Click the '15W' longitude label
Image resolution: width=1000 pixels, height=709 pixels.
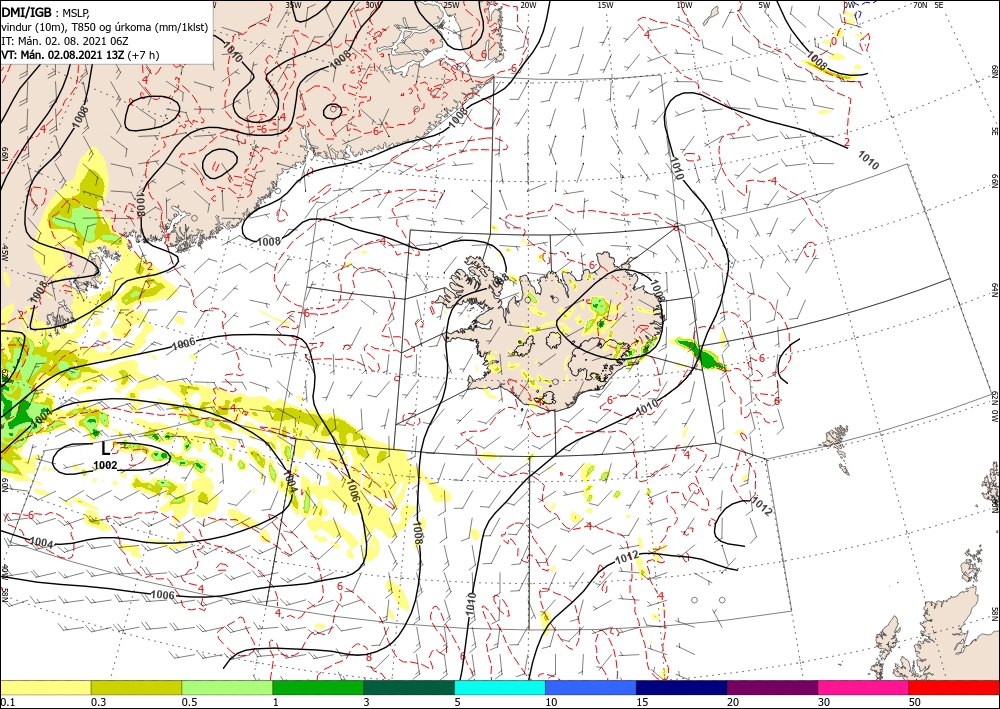pos(605,5)
